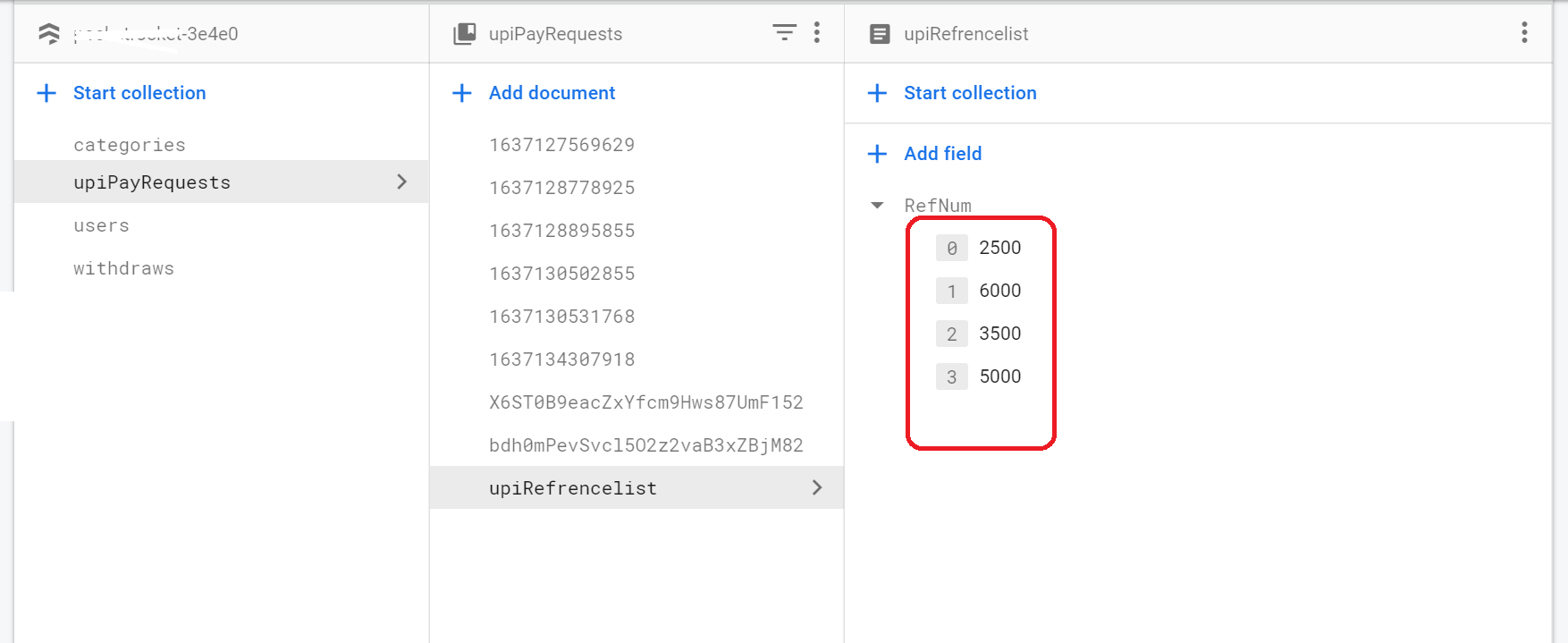The height and width of the screenshot is (643, 1568).
Task: Click the upiPayRequests collection icon
Action: 465,34
